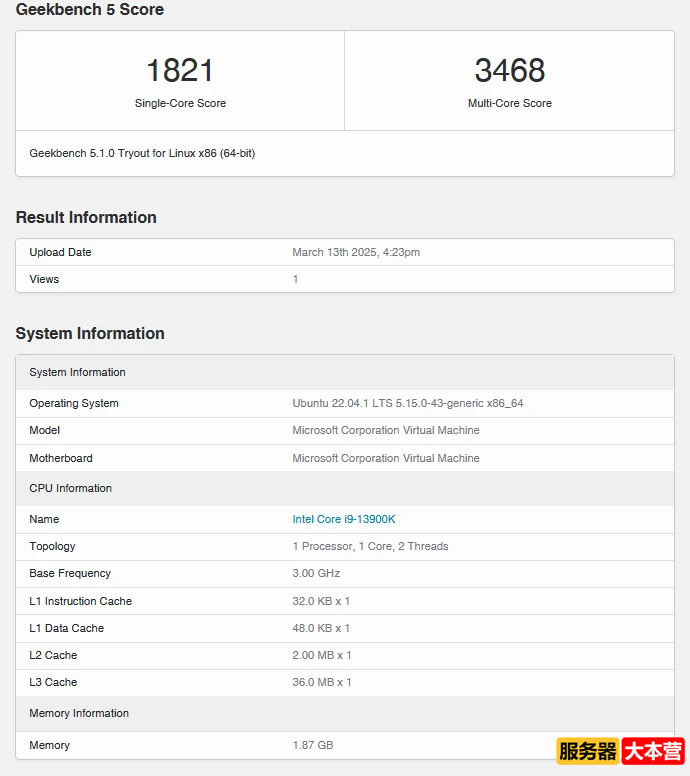Click the upload date March 13th 2025
690x776 pixels.
tap(356, 252)
